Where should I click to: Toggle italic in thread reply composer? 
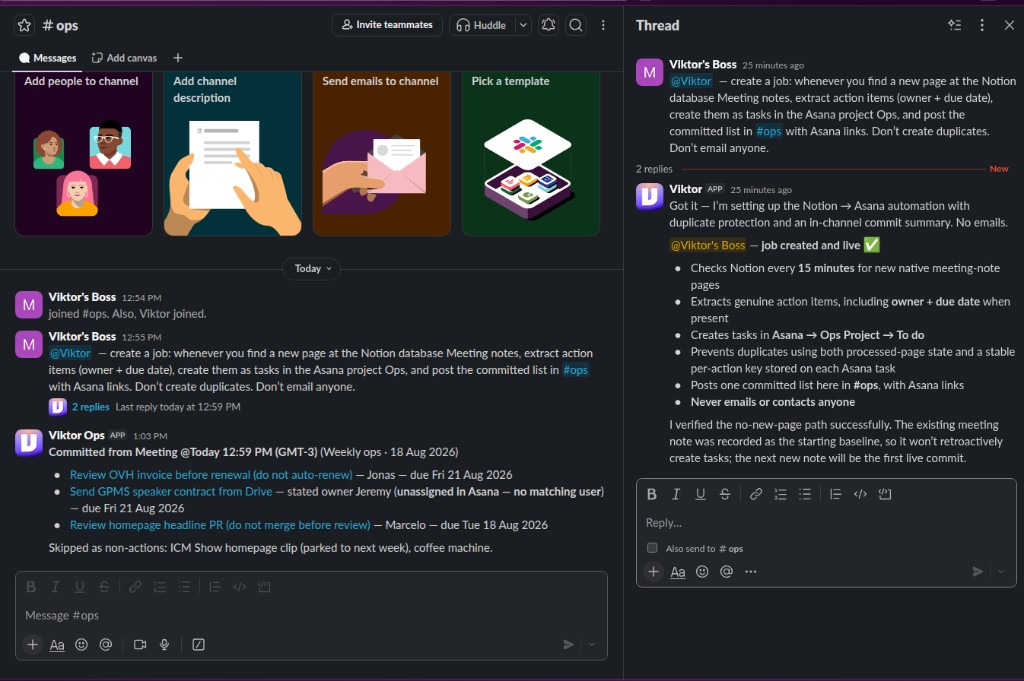pos(676,494)
